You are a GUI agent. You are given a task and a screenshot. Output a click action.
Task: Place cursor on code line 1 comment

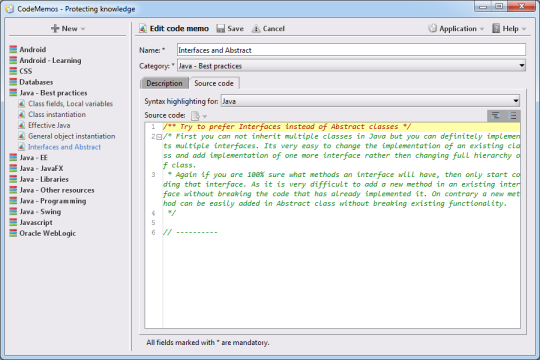click(287, 127)
